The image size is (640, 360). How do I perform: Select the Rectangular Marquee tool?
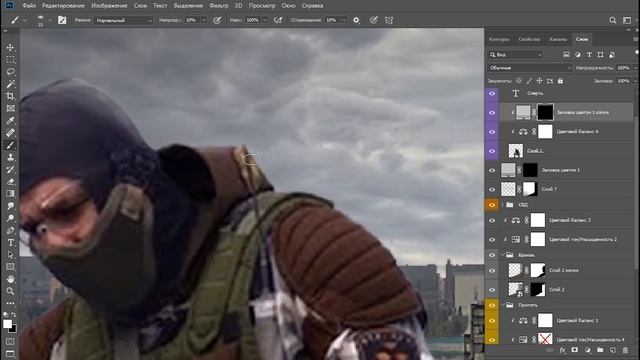pyautogui.click(x=10, y=60)
